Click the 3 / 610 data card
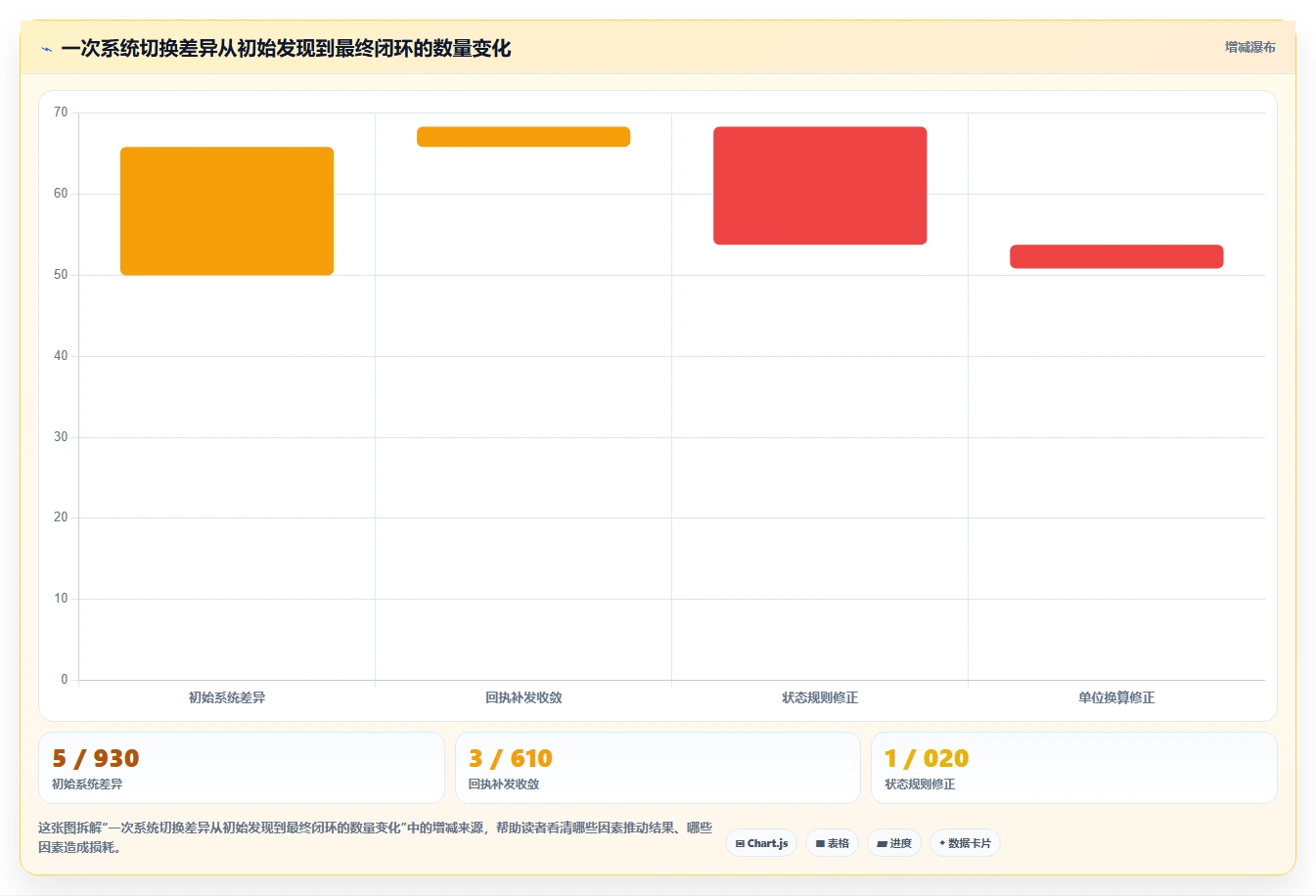This screenshot has height=896, width=1316. click(x=658, y=768)
